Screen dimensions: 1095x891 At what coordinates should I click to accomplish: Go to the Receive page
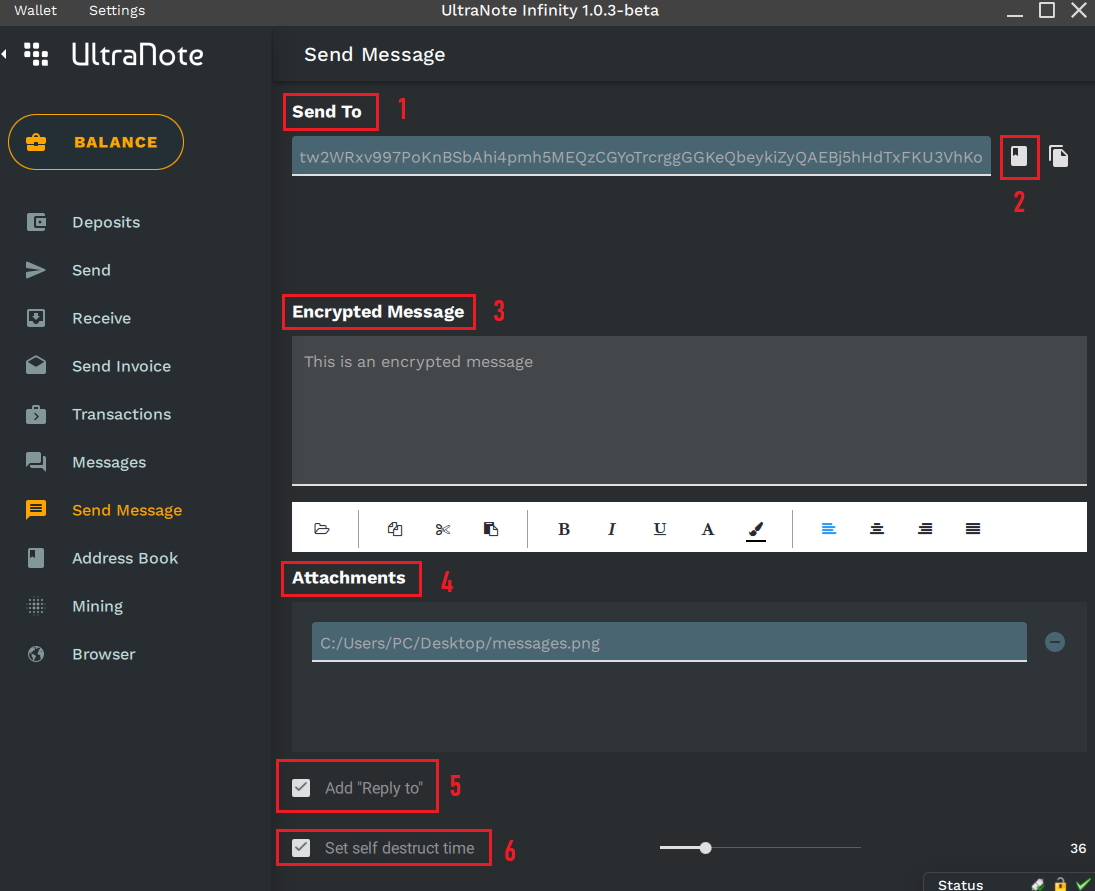click(102, 318)
